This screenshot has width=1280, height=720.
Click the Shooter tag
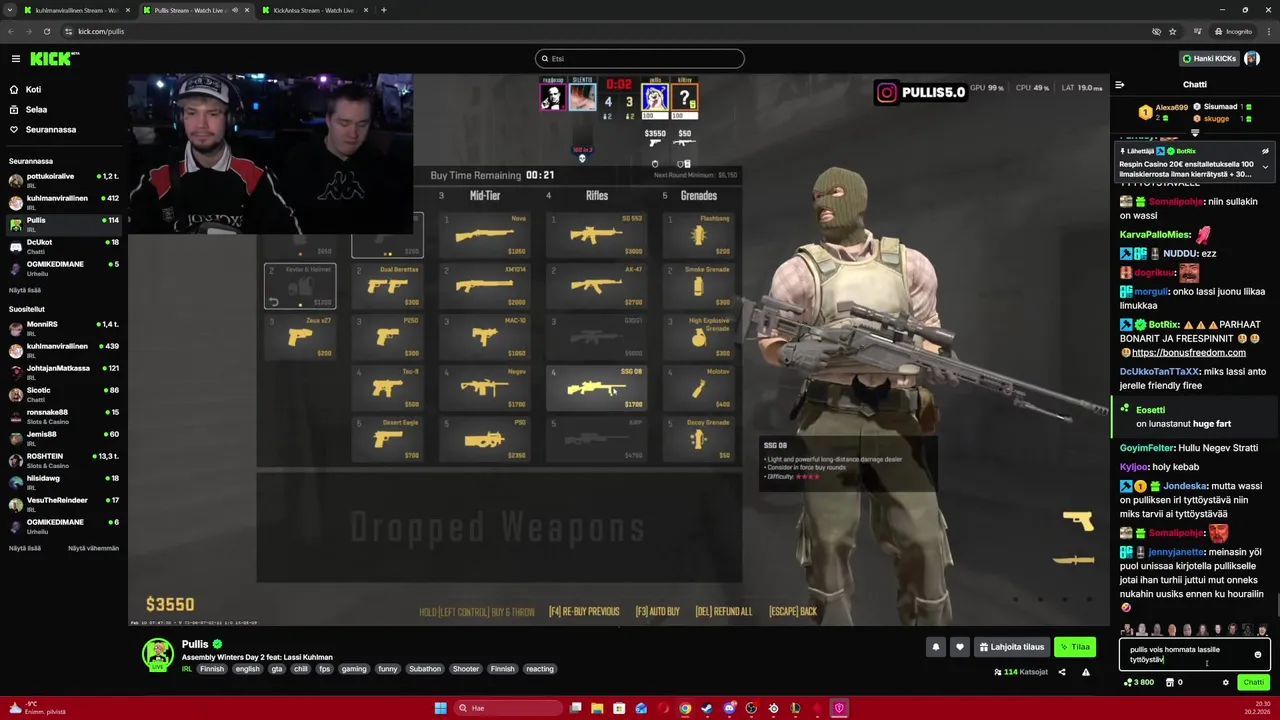[466, 669]
